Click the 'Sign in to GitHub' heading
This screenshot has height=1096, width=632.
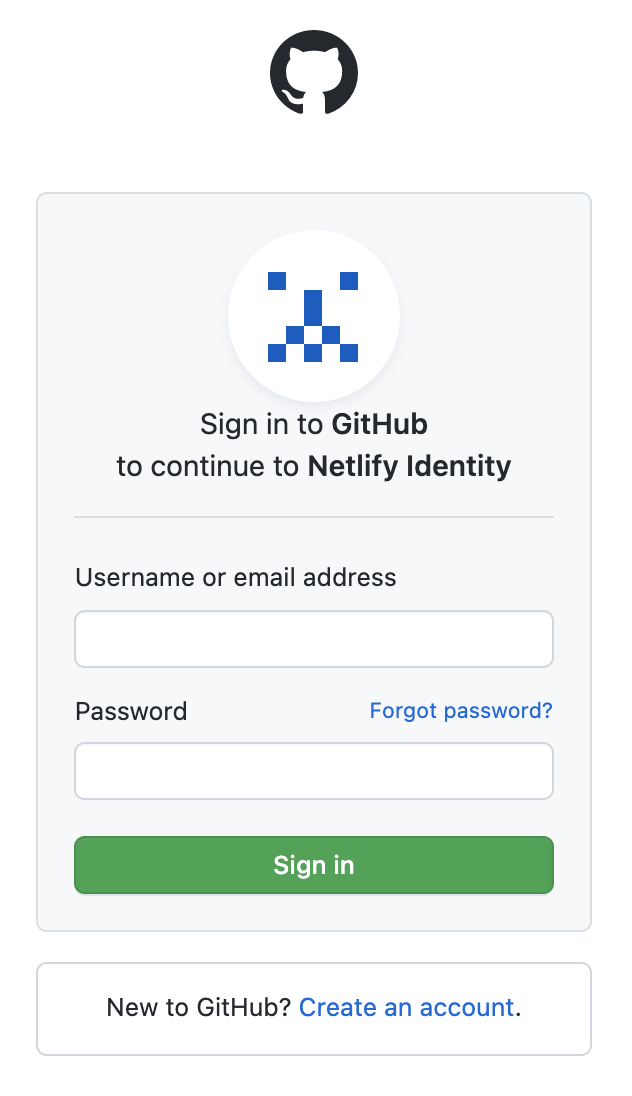314,424
